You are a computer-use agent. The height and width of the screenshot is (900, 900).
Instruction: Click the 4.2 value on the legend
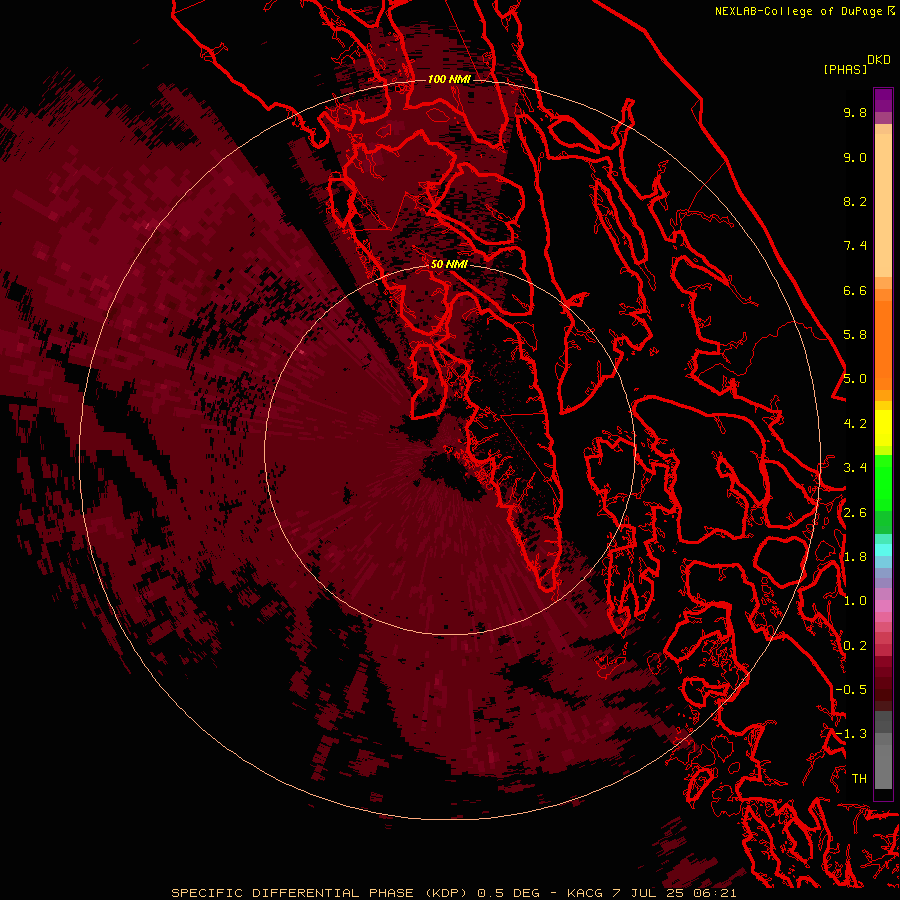pyautogui.click(x=855, y=424)
